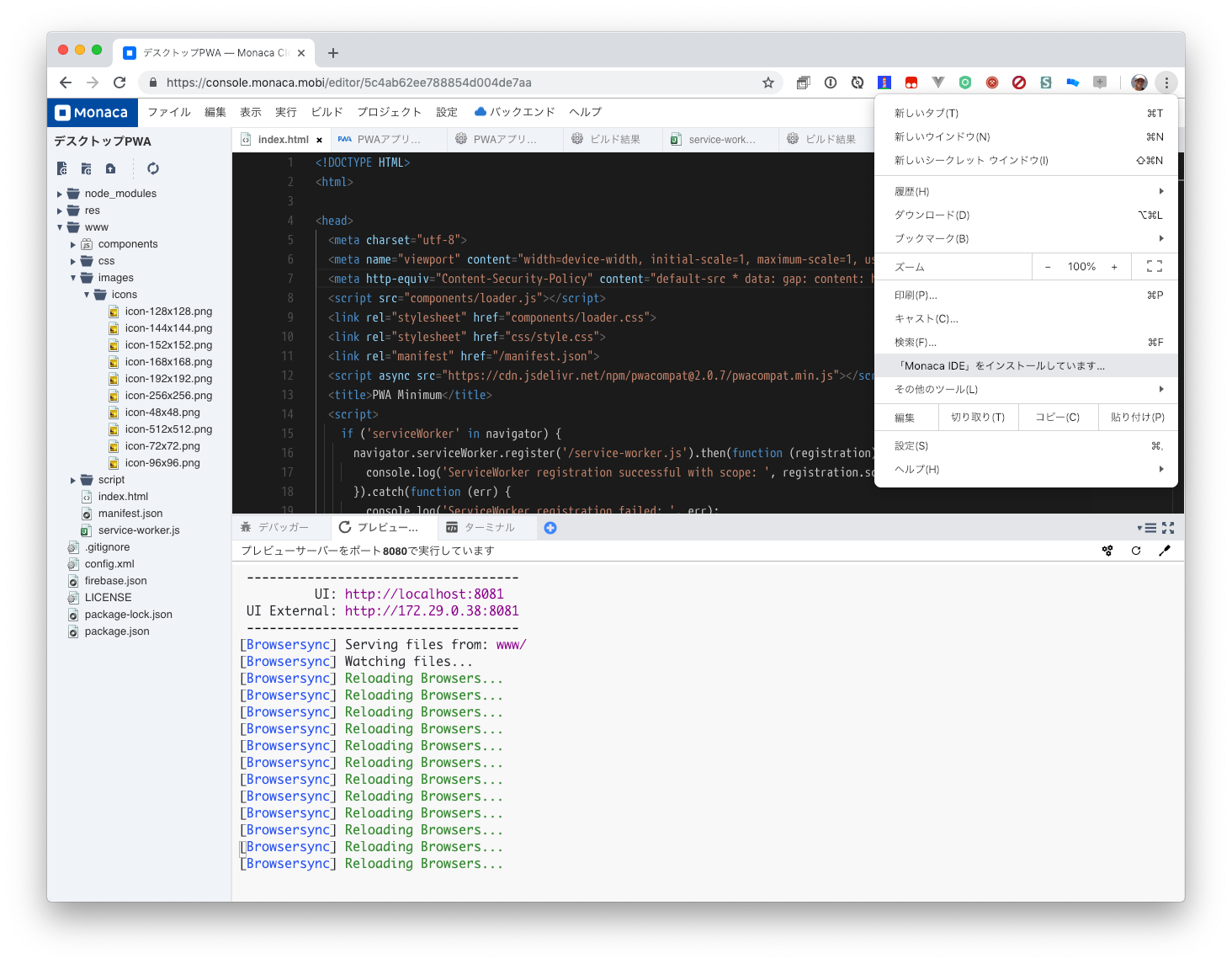Click the Monaca logo
Image resolution: width=1232 pixels, height=964 pixels.
coord(92,112)
